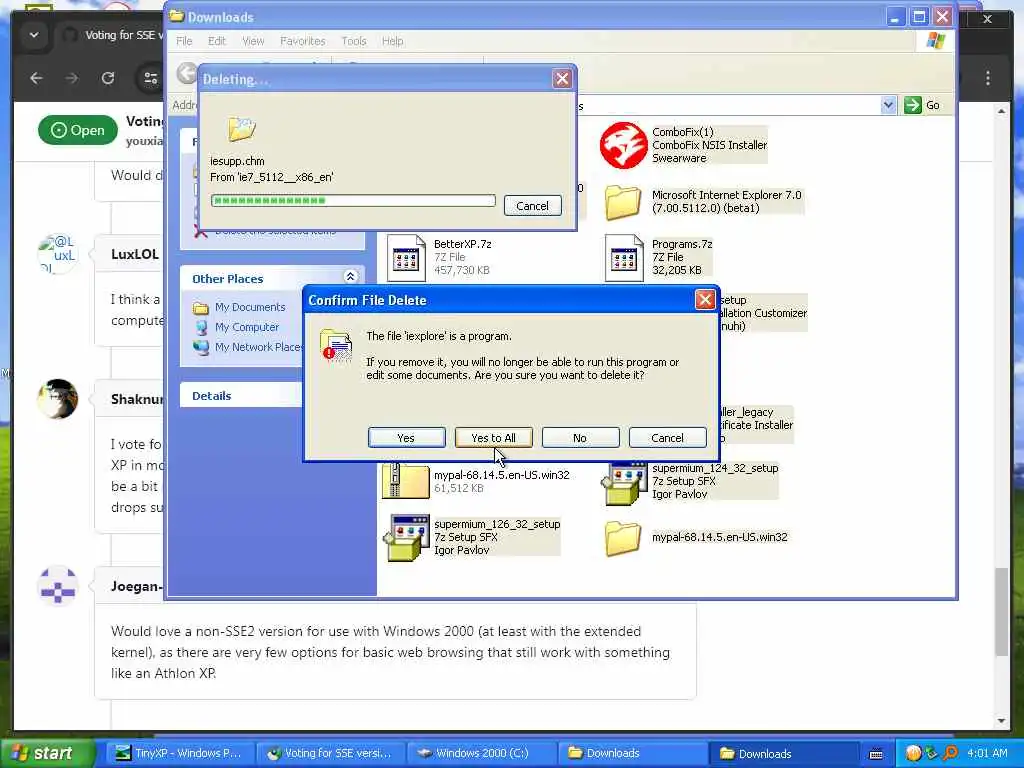The width and height of the screenshot is (1024, 768).
Task: Cancel the Deleting progress dialog
Action: (x=532, y=206)
